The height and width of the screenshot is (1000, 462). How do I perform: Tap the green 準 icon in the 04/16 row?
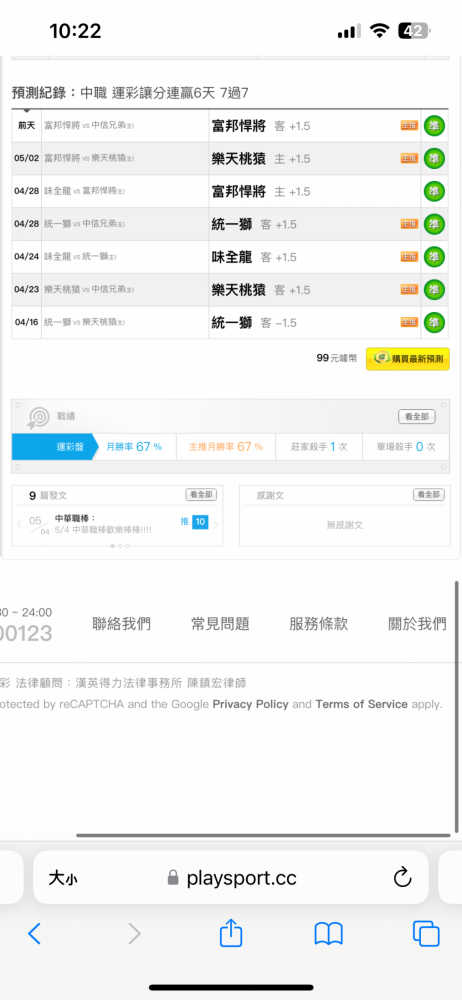(x=434, y=322)
